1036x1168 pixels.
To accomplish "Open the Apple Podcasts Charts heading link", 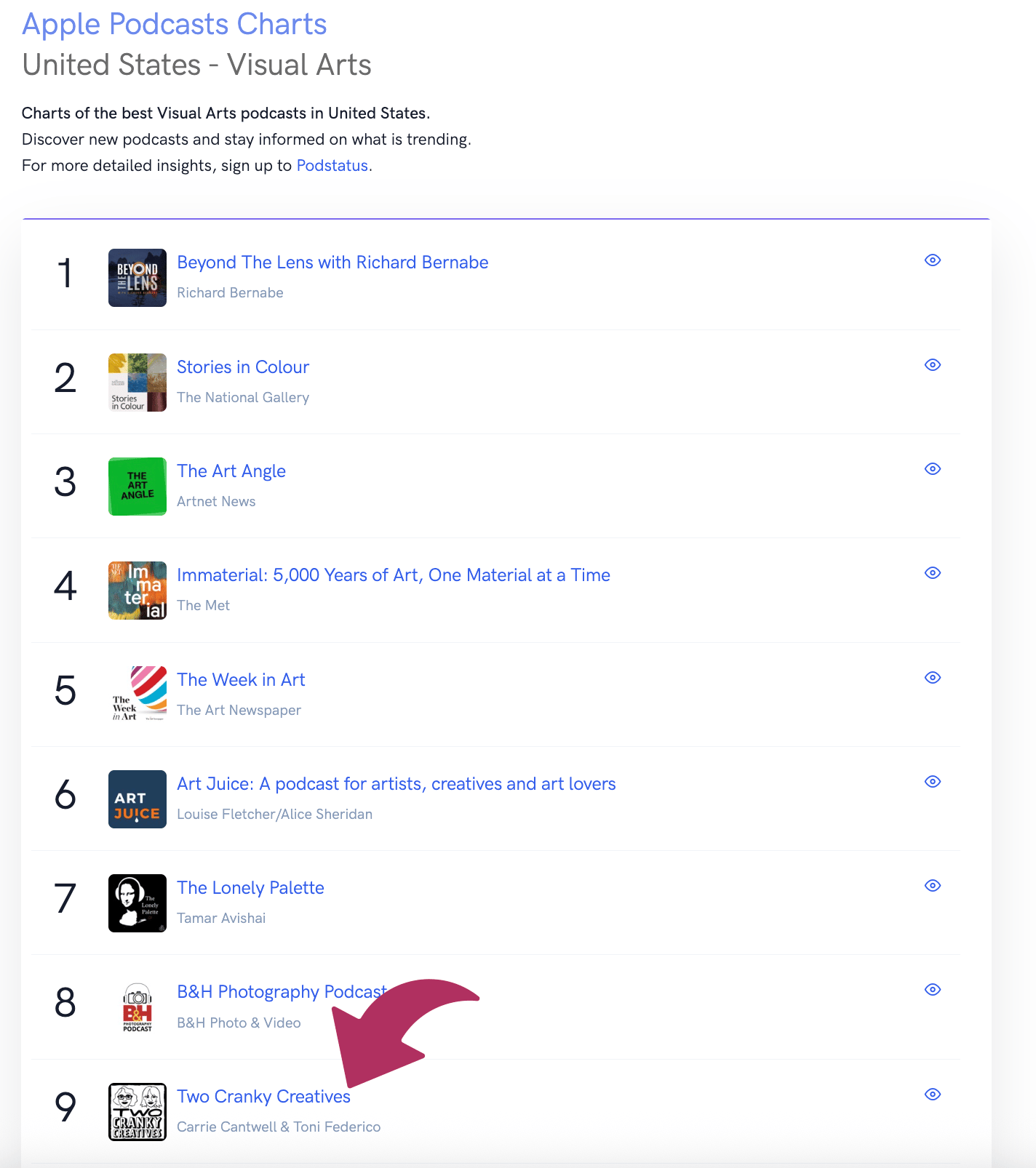I will (175, 25).
